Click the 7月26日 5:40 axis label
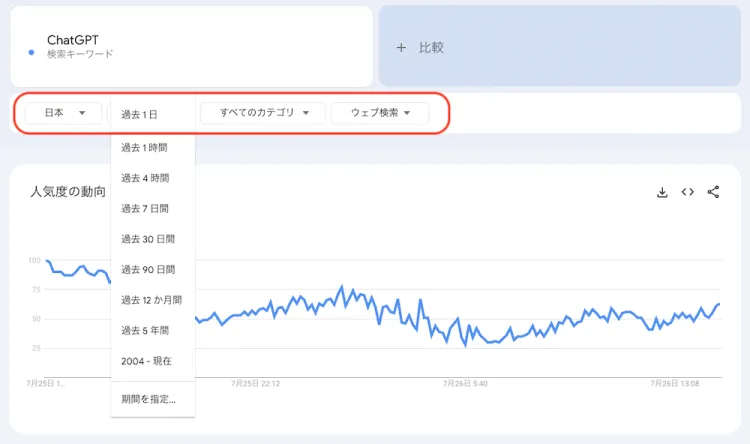The image size is (750, 444). (465, 384)
